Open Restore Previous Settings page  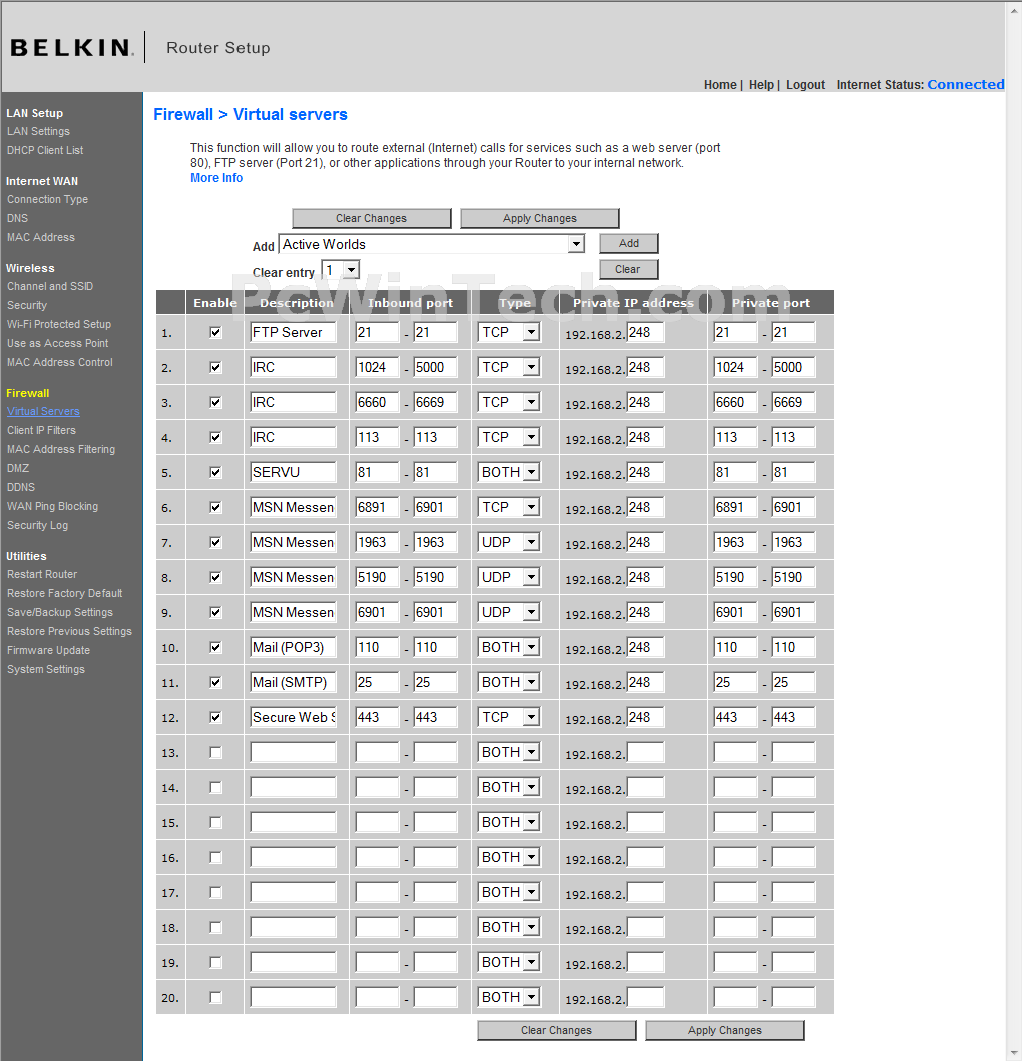70,631
